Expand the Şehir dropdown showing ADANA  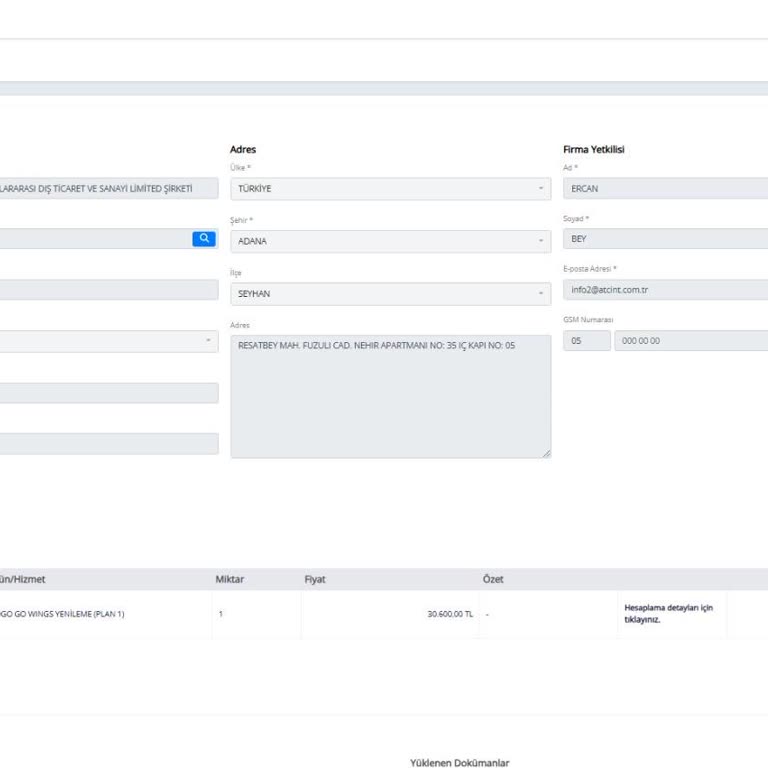click(390, 241)
